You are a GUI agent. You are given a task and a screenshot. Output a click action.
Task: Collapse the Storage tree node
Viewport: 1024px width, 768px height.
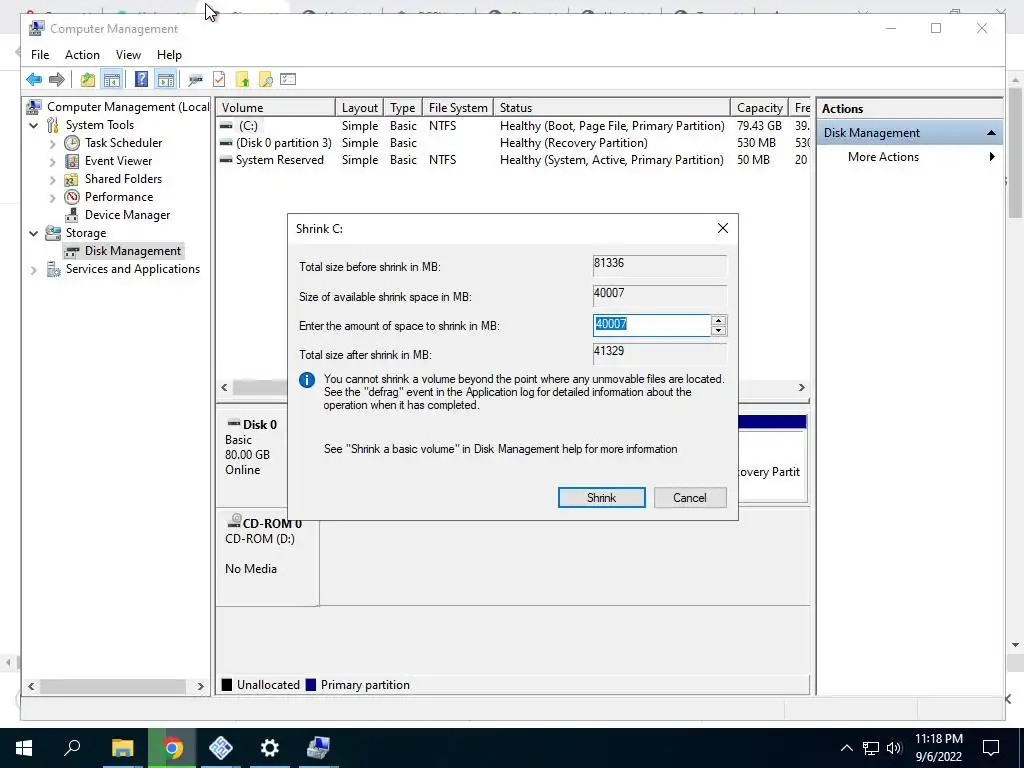click(x=34, y=233)
